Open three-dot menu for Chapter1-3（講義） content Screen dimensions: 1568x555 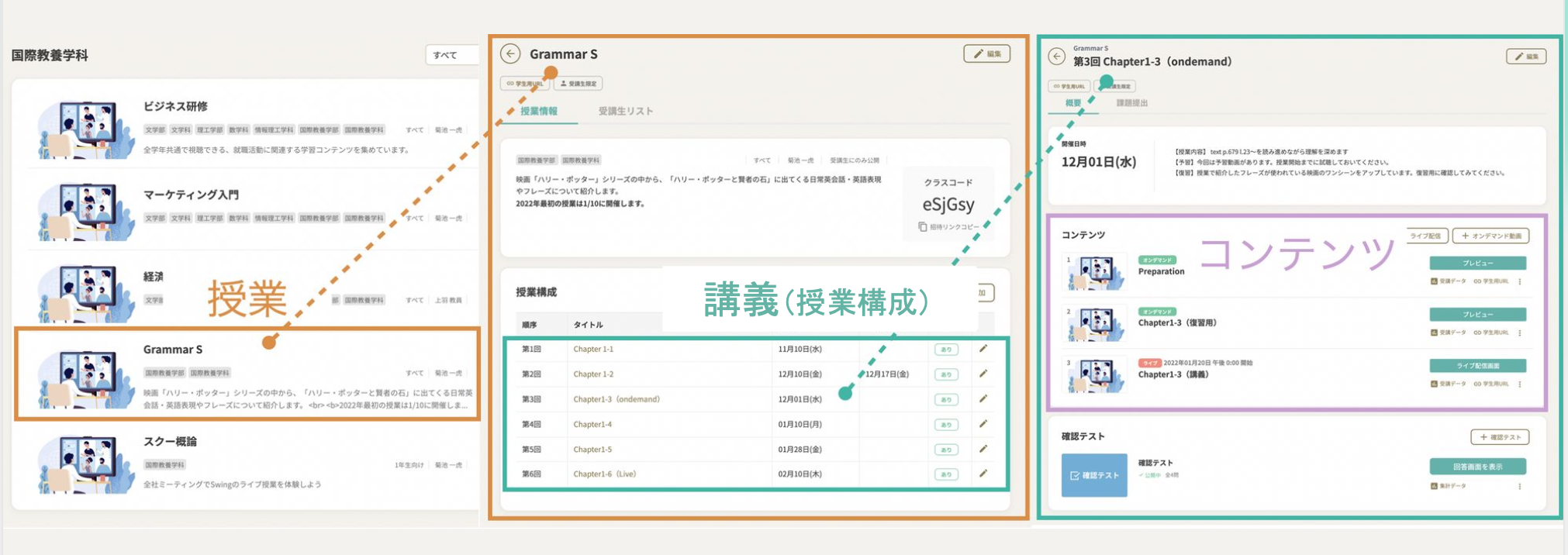(x=1520, y=384)
